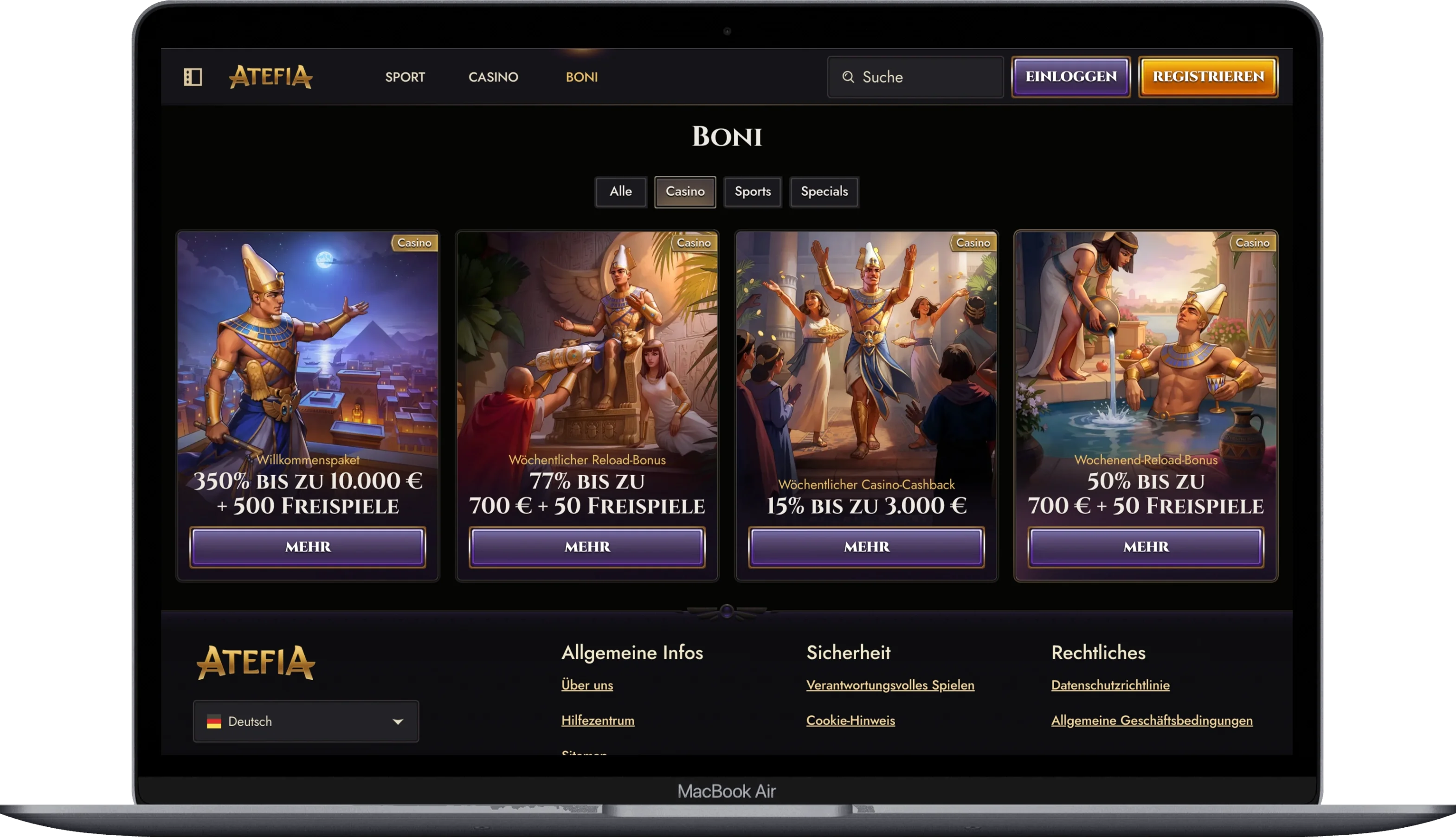Select the Specials filter tab
1456x837 pixels.
(825, 192)
